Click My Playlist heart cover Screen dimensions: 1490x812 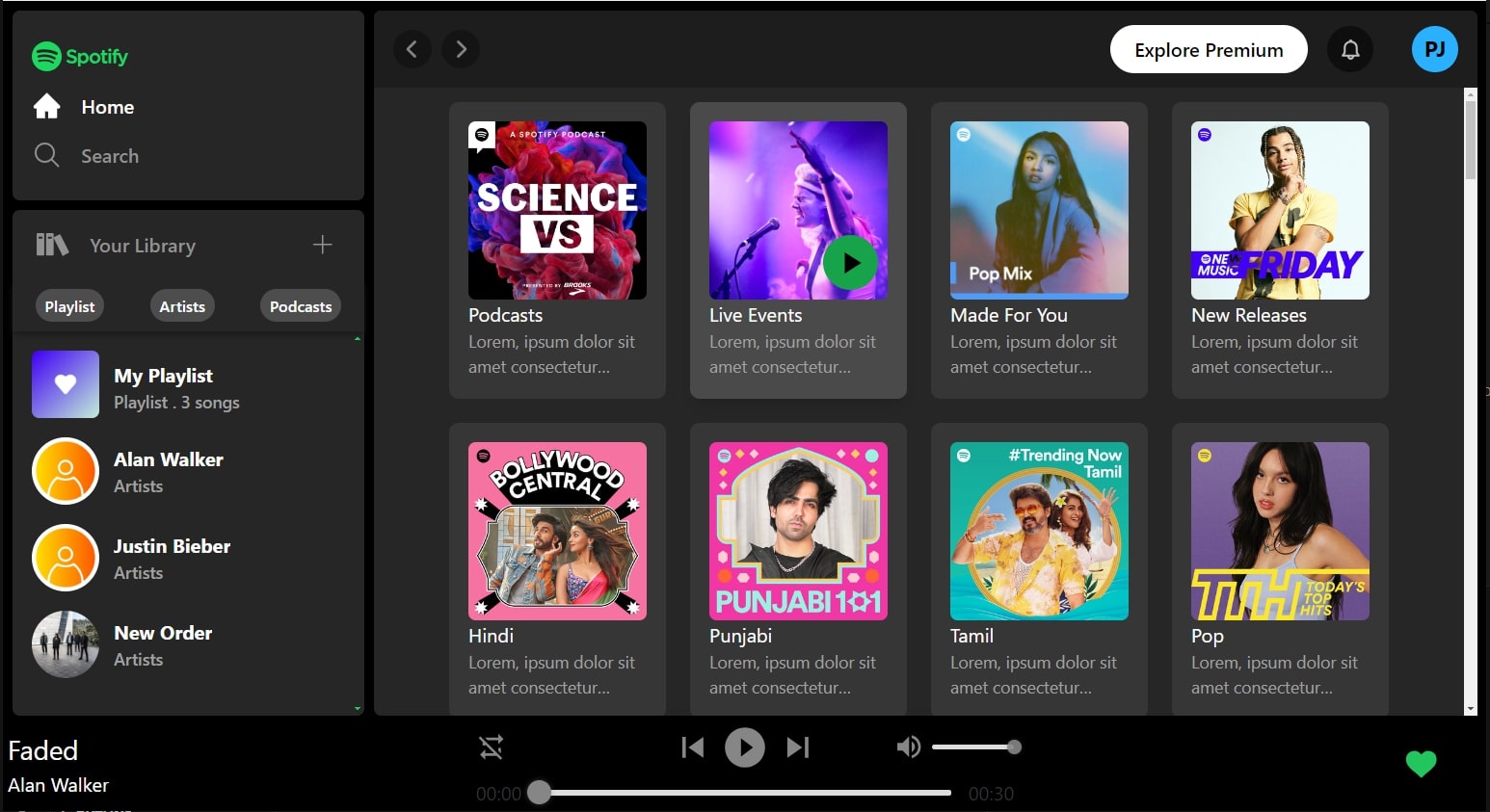[66, 384]
